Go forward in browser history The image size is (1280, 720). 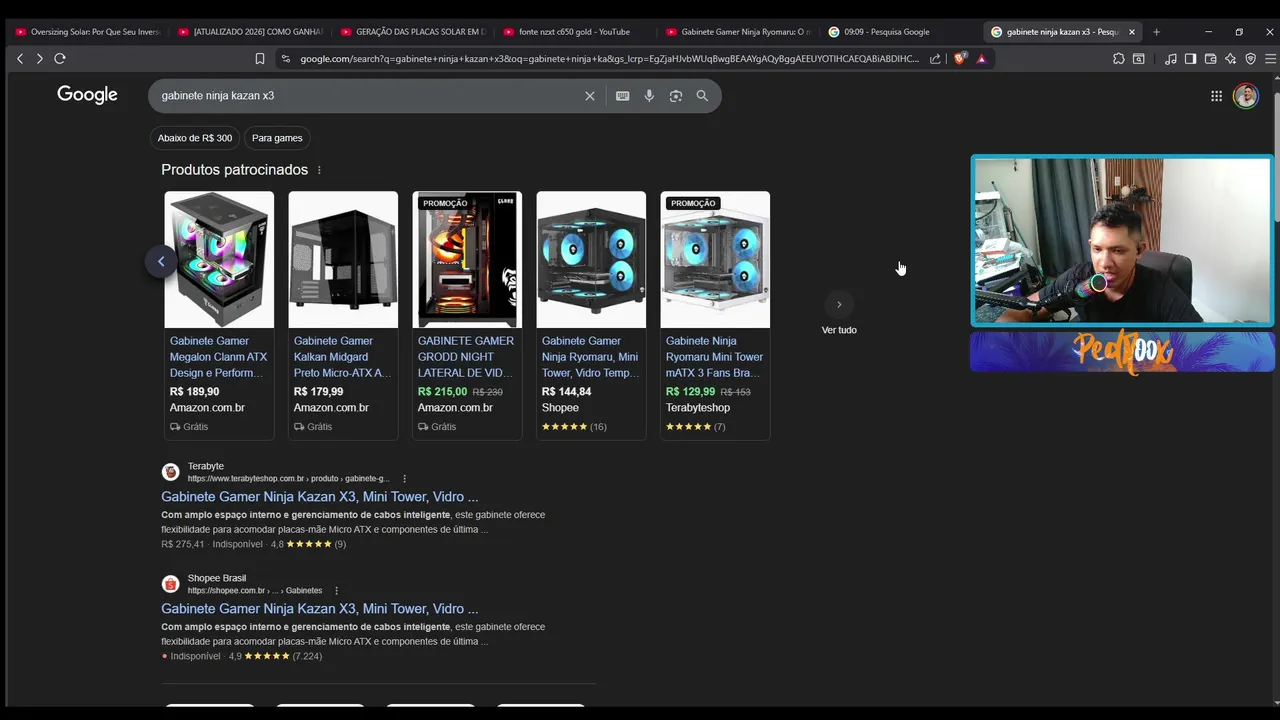coord(39,59)
